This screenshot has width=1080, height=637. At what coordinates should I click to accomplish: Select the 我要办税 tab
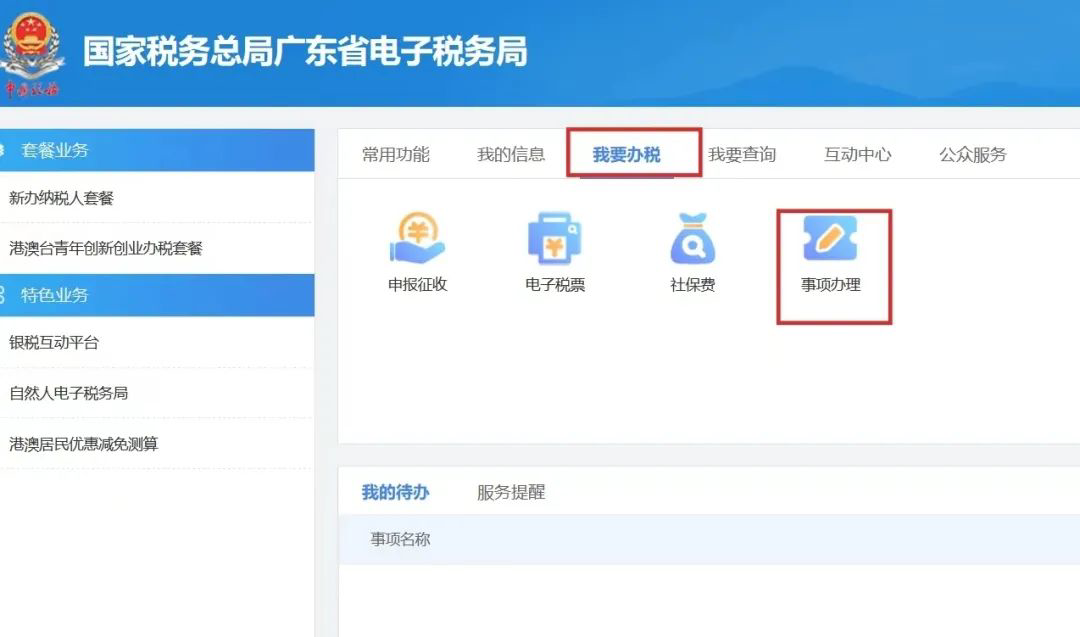click(x=627, y=155)
